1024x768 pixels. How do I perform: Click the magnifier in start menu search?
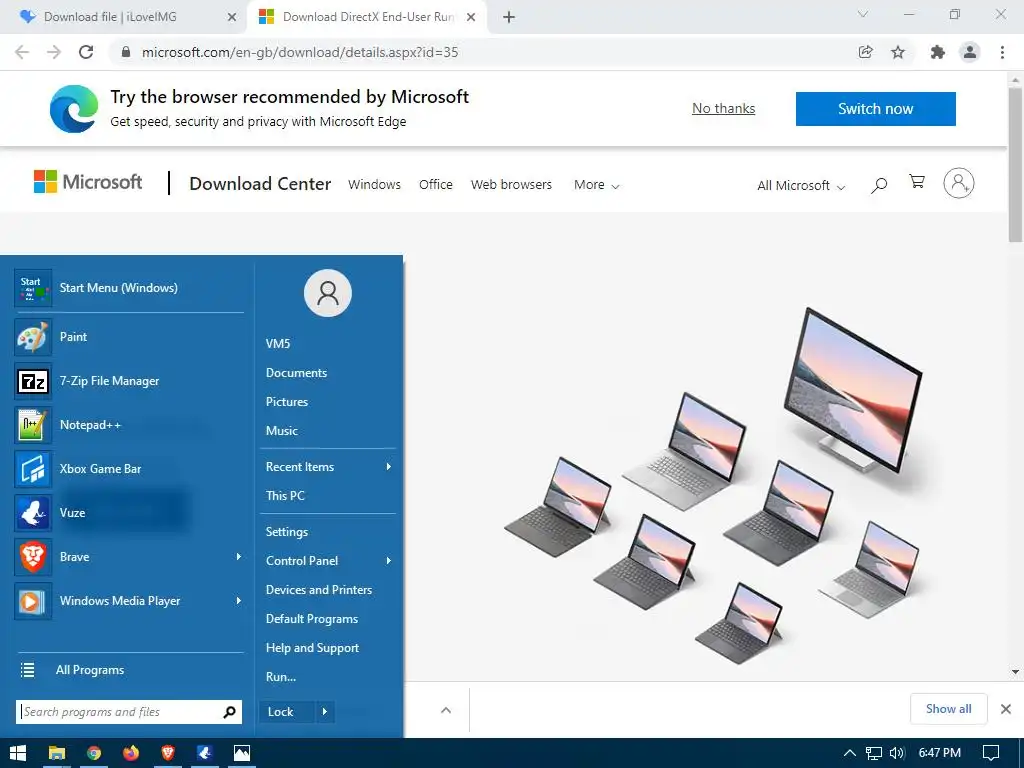(229, 712)
